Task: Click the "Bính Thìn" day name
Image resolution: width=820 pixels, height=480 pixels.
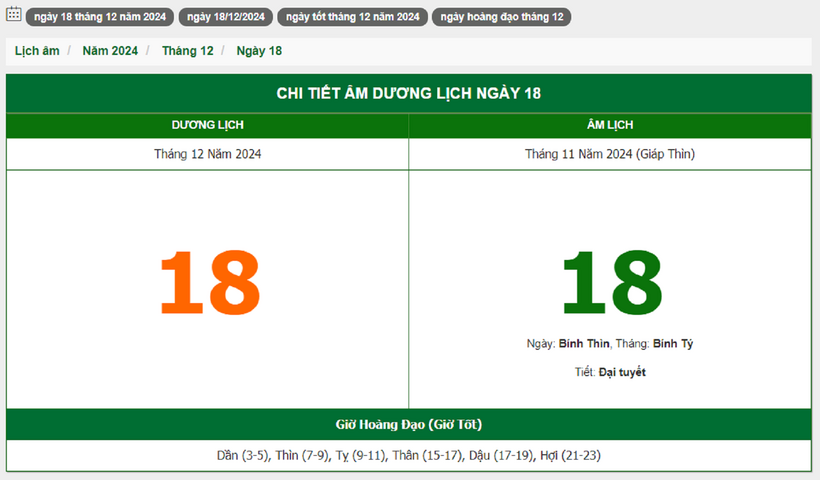Action: [584, 344]
